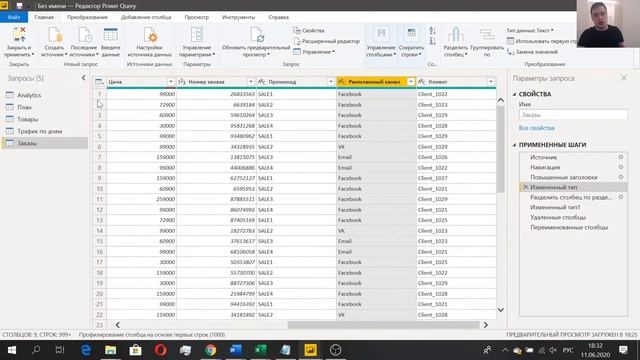640x360 pixels.
Task: Click table corner menu icon
Action: [x=99, y=82]
